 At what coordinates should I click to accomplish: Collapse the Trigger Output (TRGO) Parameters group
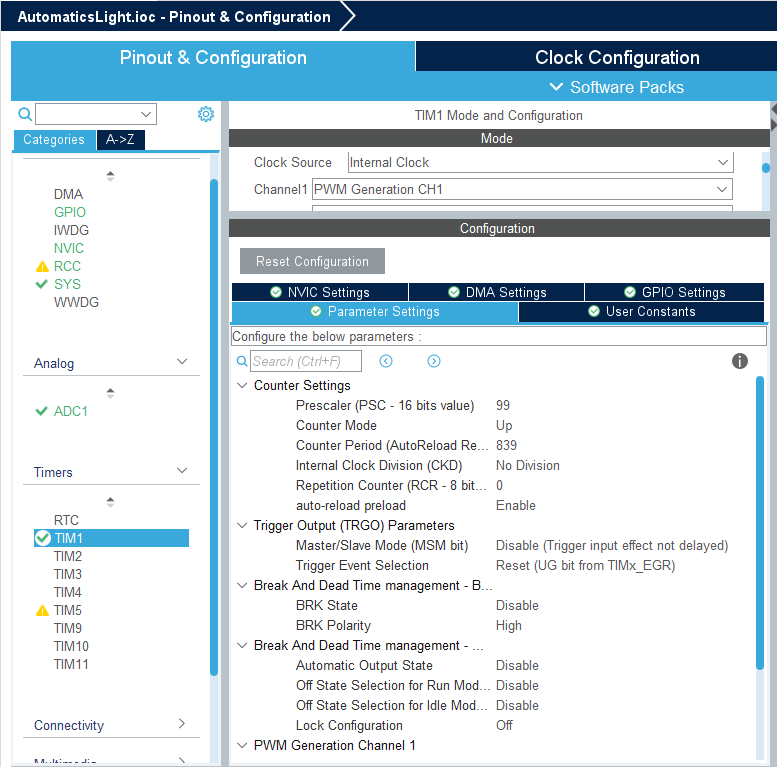[241, 525]
